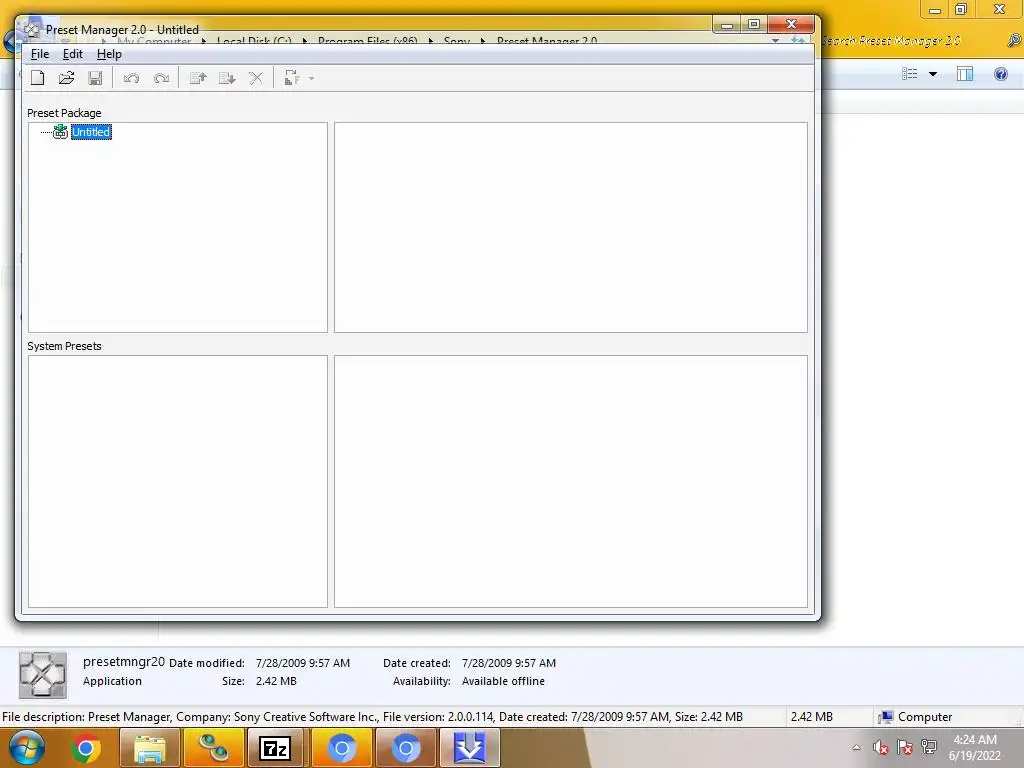
Task: Click the arrange presets toolbar icon
Action: (292, 78)
